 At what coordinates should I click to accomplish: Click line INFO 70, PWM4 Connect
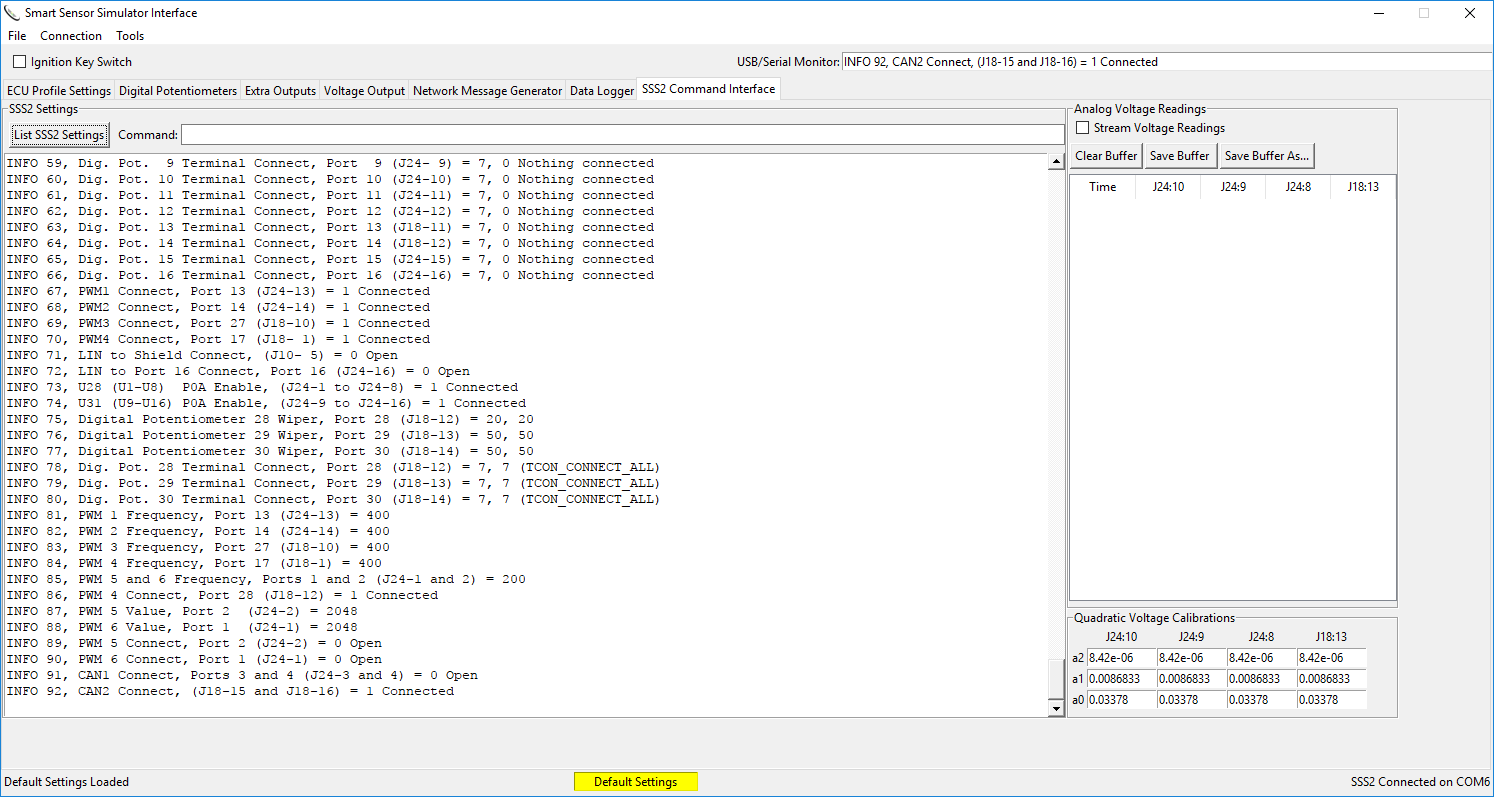[218, 339]
